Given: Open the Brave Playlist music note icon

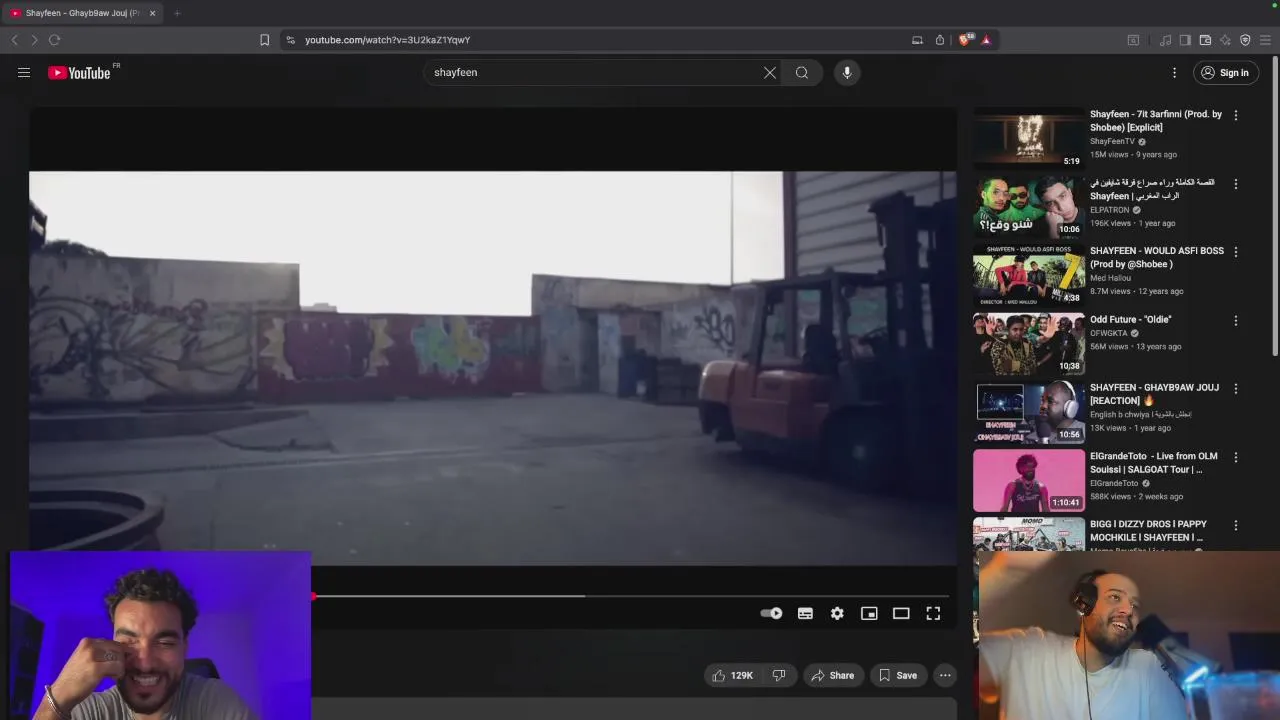Looking at the screenshot, I should point(1165,40).
